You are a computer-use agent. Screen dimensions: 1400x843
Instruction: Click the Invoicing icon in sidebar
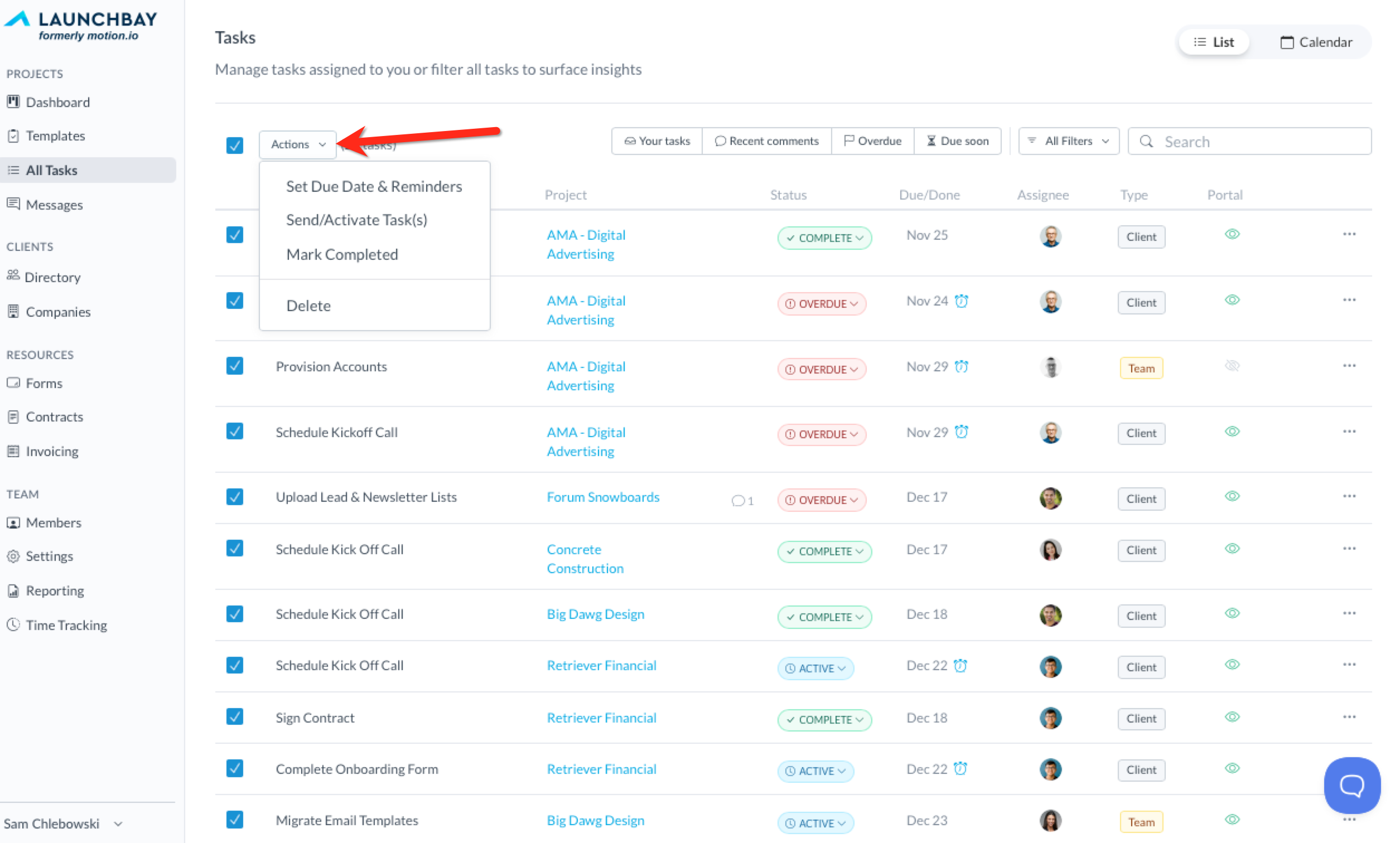[13, 451]
